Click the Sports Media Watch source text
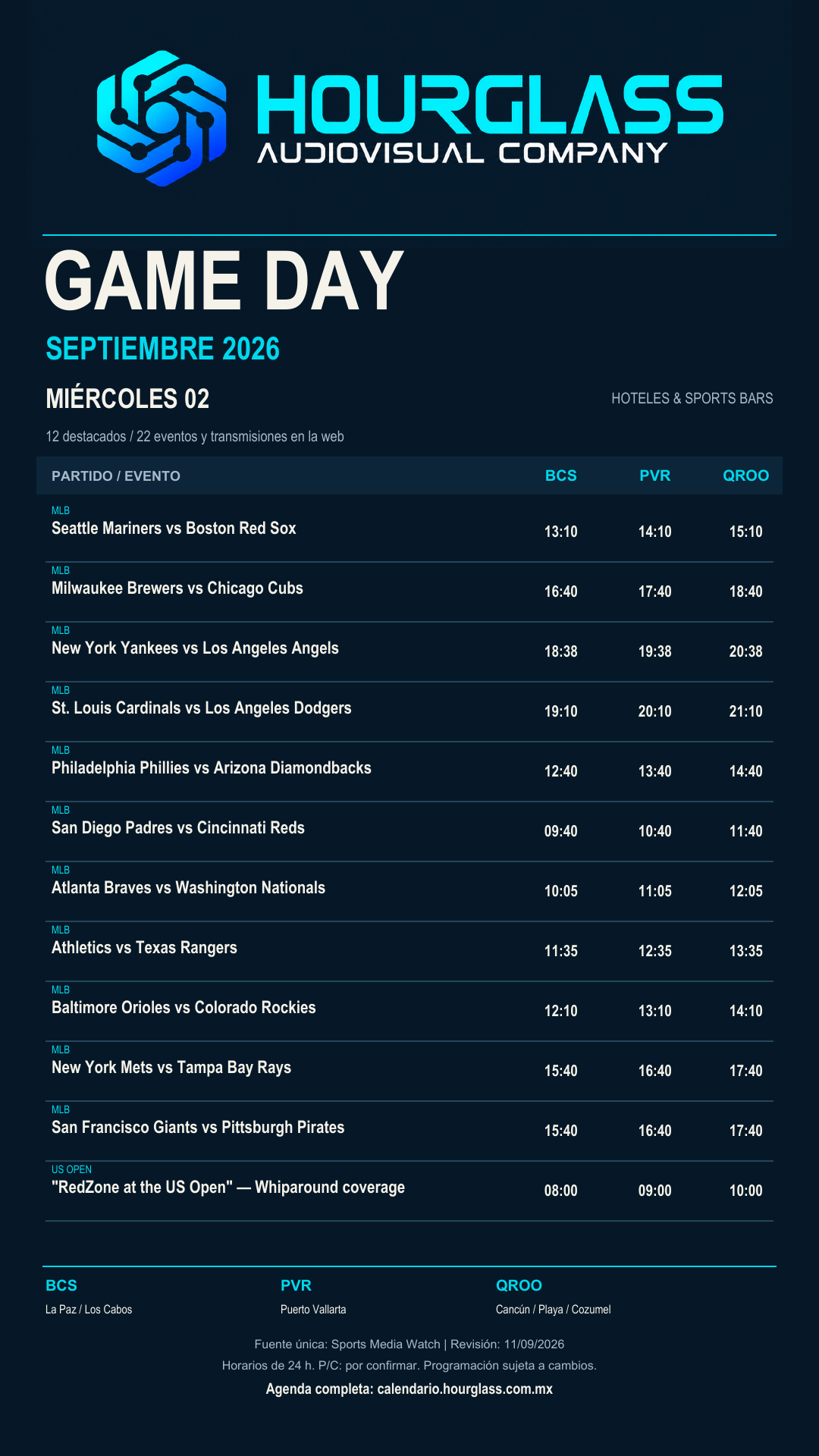The image size is (819, 1456). click(x=386, y=1344)
